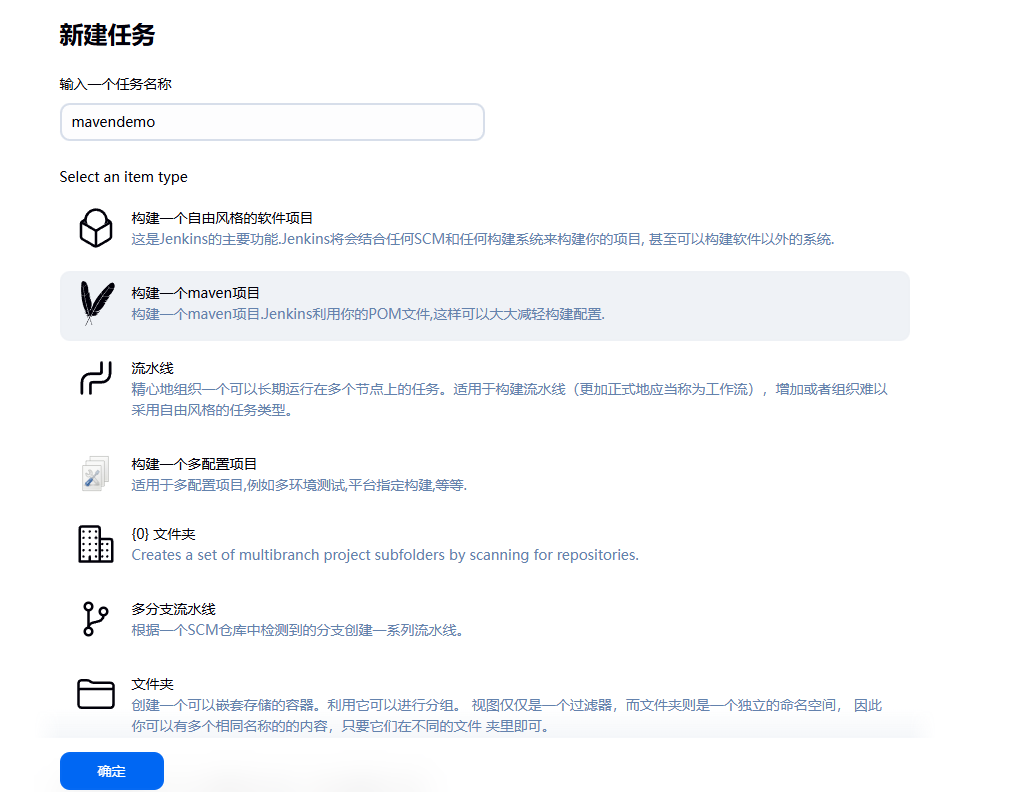Click the freestyle project cube icon
The height and width of the screenshot is (792, 1034).
(x=96, y=228)
